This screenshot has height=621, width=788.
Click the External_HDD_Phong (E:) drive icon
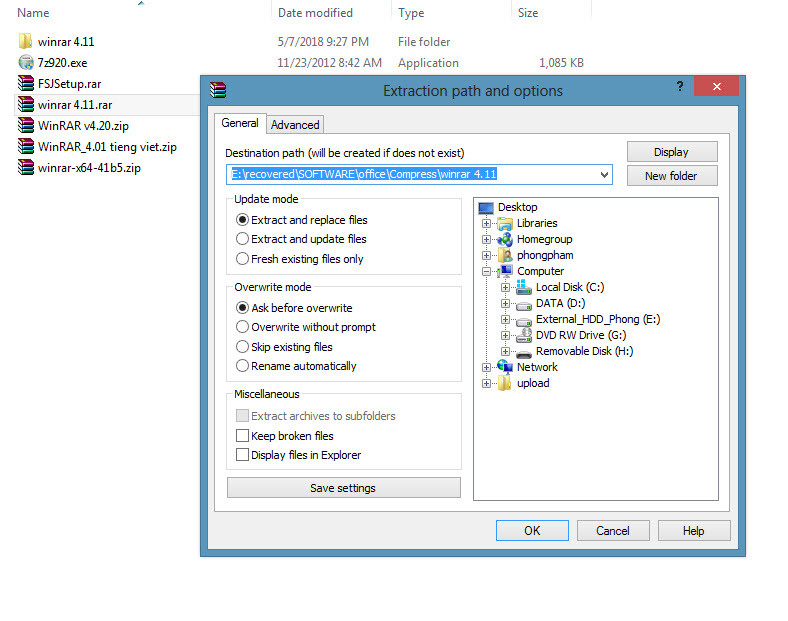[524, 321]
